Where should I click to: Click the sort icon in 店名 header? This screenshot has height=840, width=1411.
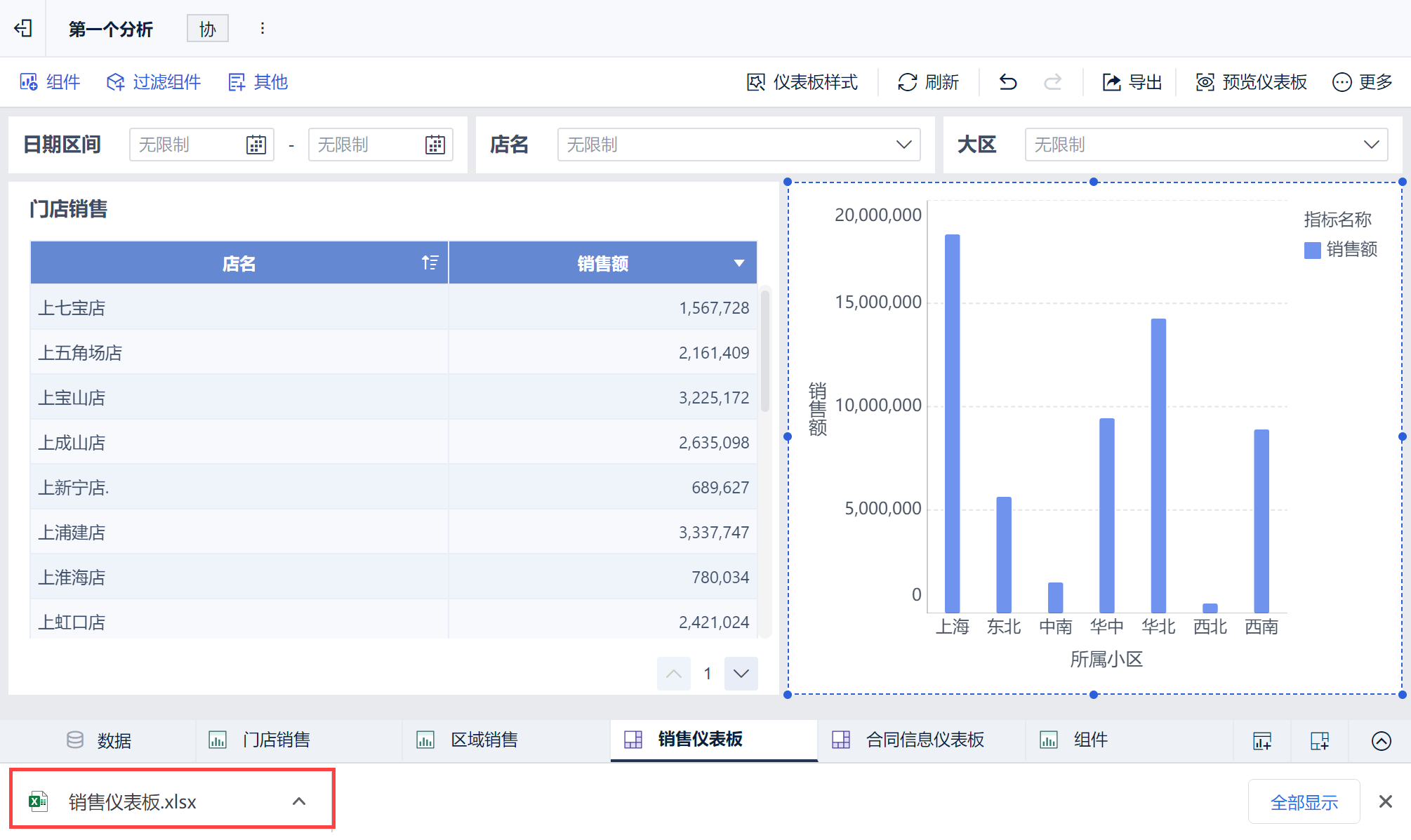point(430,263)
